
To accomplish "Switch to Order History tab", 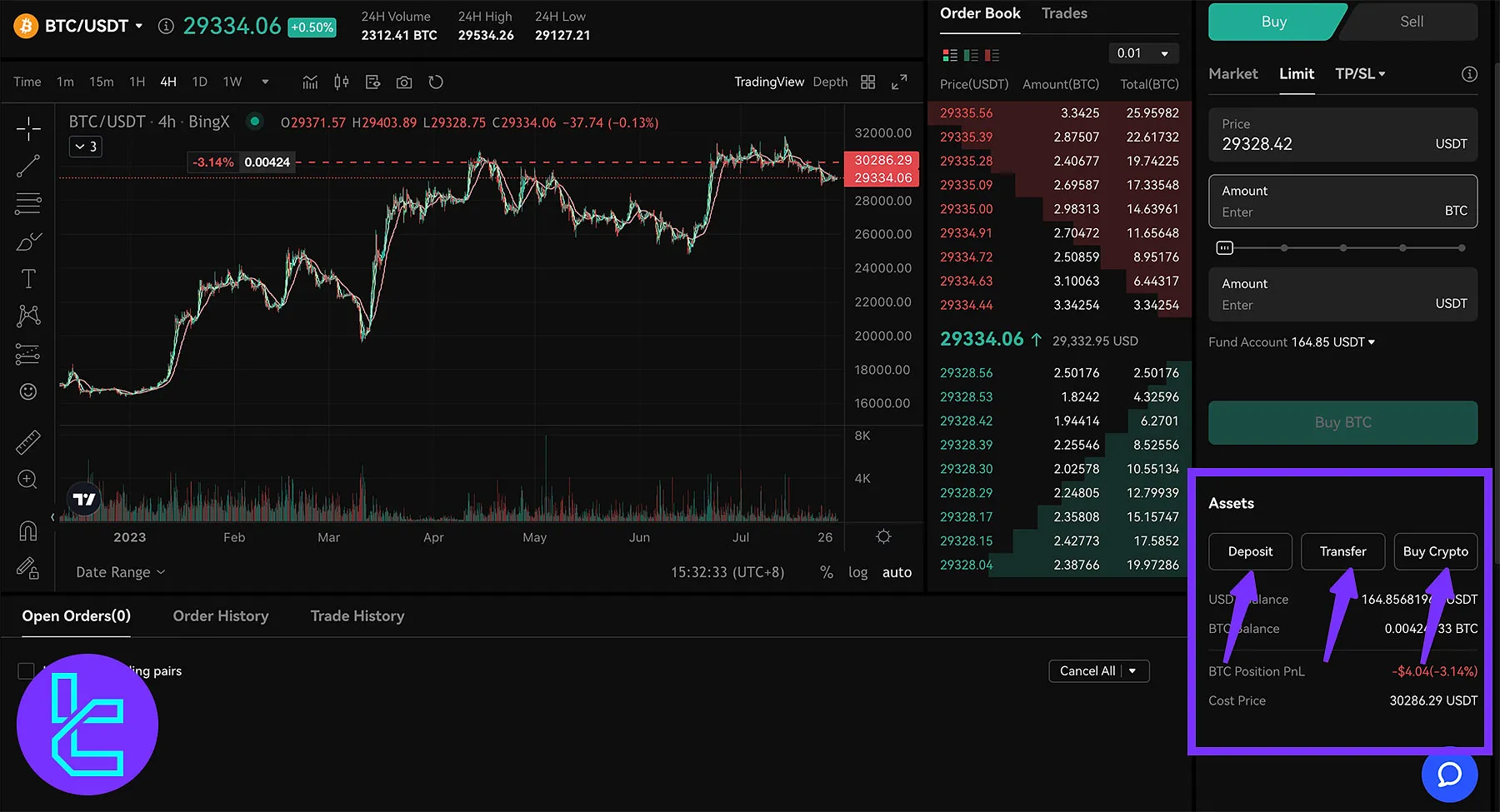I will (221, 616).
